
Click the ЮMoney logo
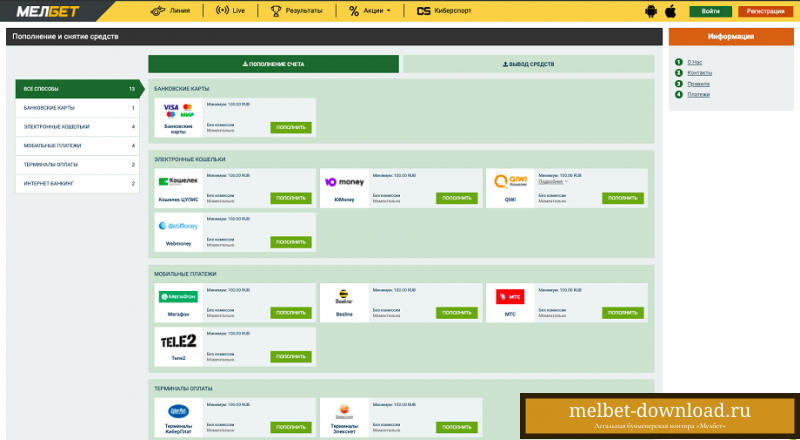(x=344, y=182)
